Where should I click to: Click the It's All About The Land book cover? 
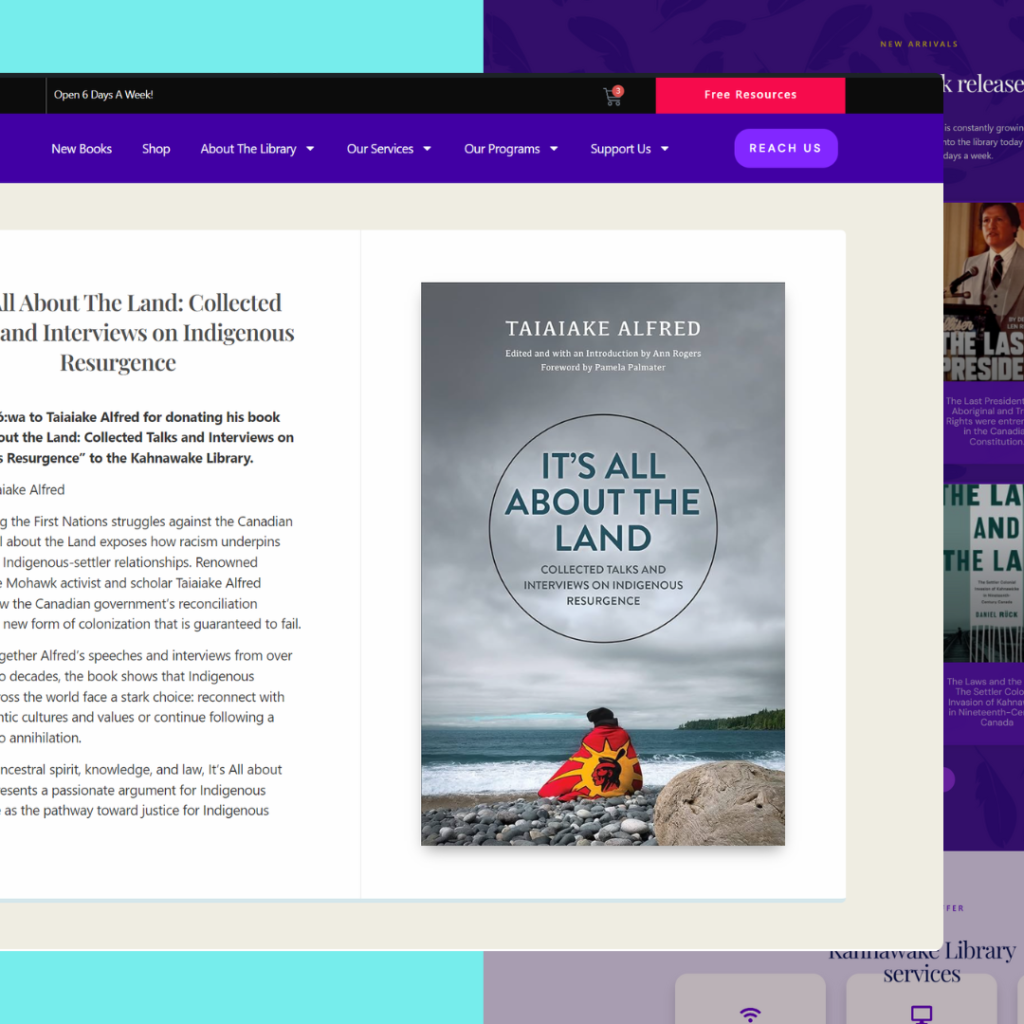tap(603, 564)
